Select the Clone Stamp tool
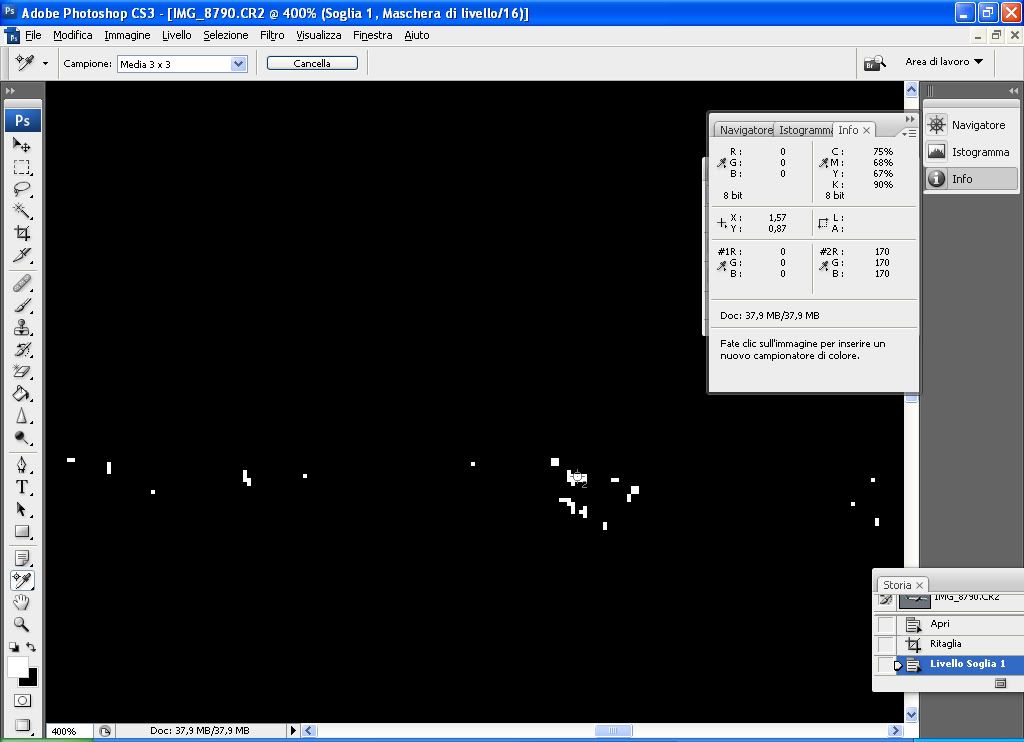 [22, 328]
